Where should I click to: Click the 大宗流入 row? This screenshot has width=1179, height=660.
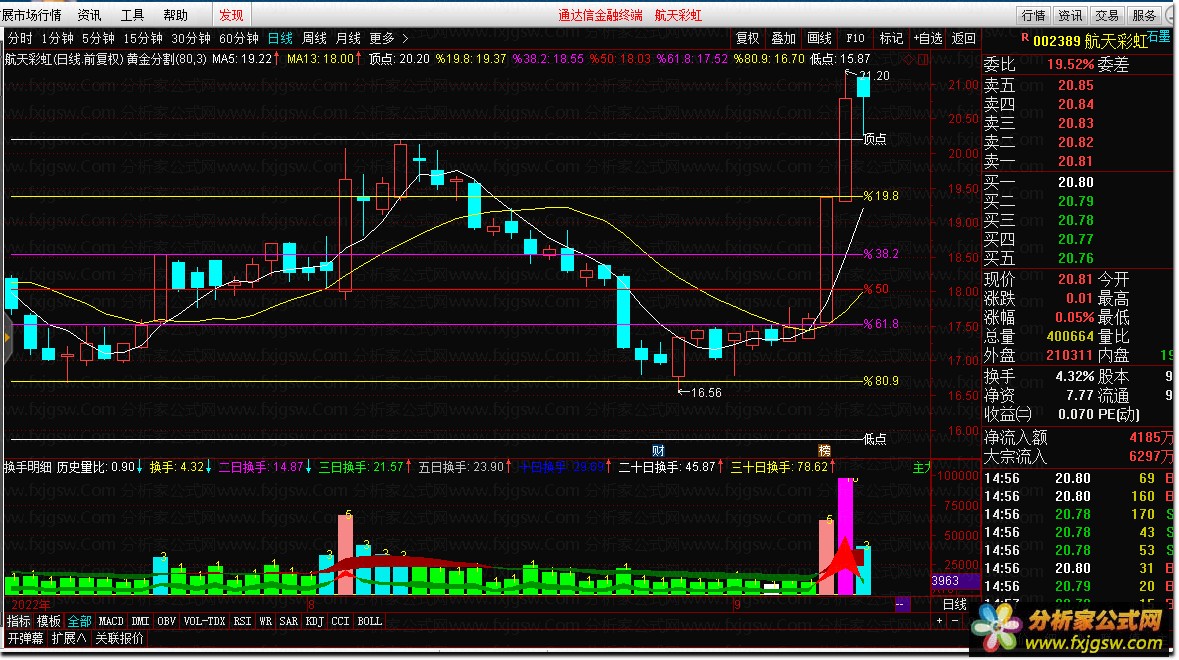1078,457
